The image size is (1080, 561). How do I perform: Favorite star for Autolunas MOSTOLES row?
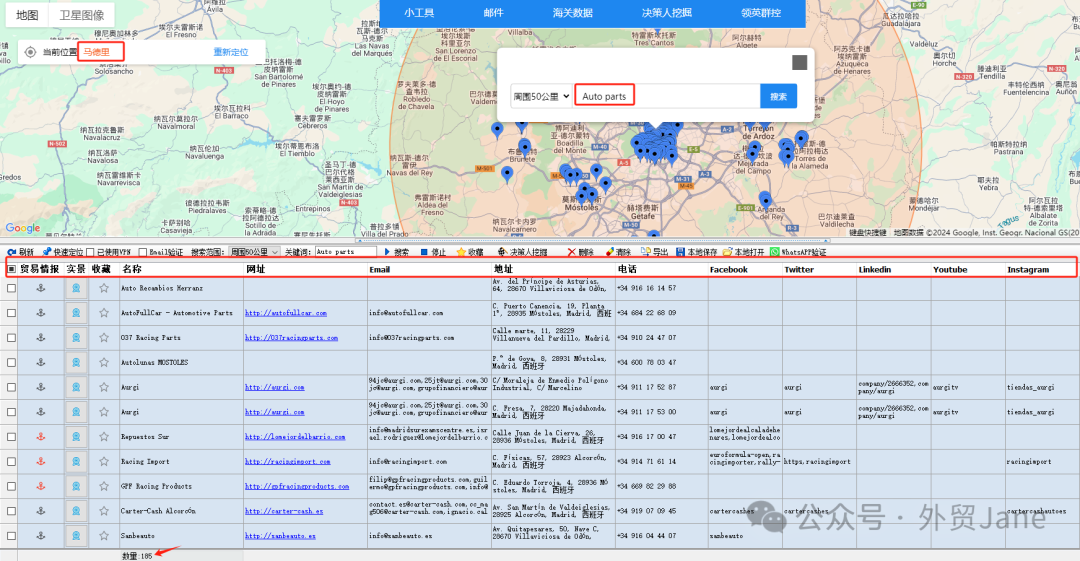coord(104,362)
